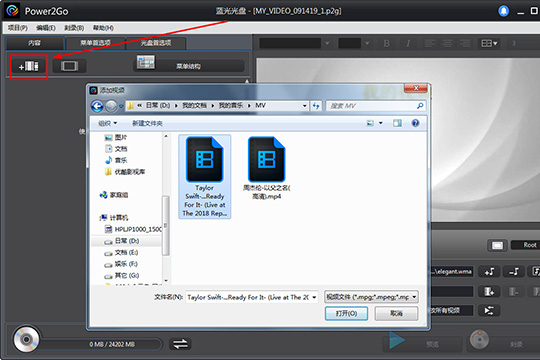
Task: Toggle the preview pane icon
Action: tap(397, 123)
